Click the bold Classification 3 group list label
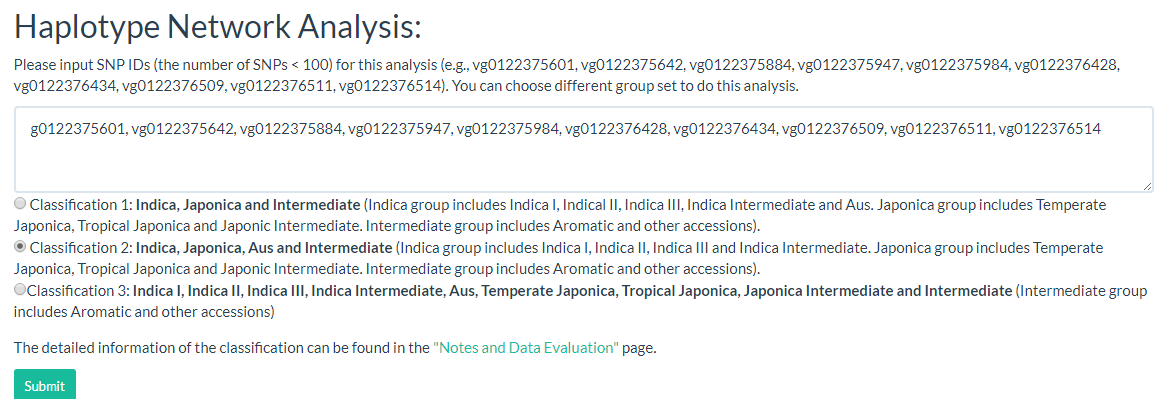The width and height of the screenshot is (1167, 399). click(572, 290)
